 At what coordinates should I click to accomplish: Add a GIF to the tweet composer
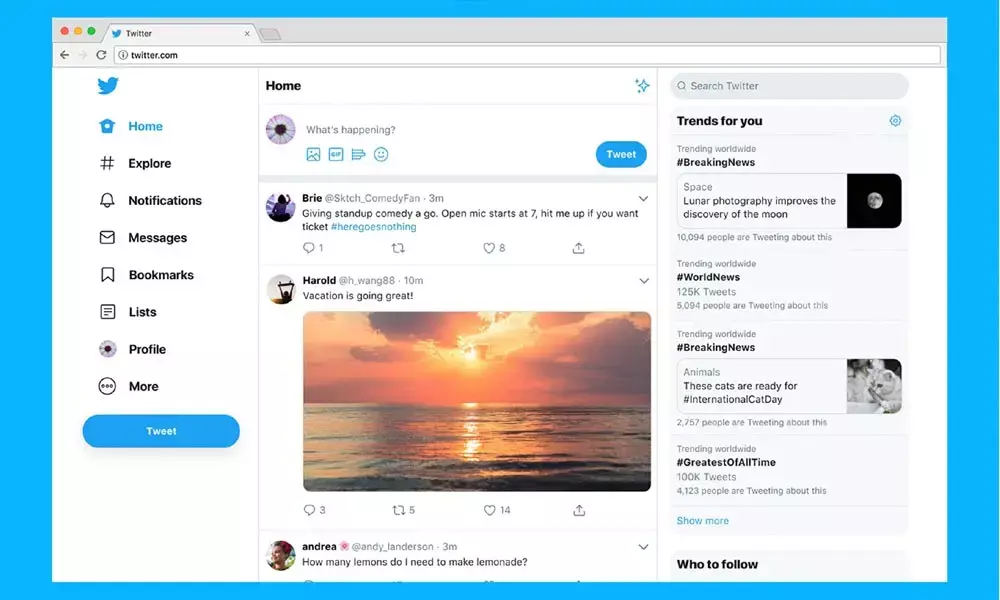[335, 154]
